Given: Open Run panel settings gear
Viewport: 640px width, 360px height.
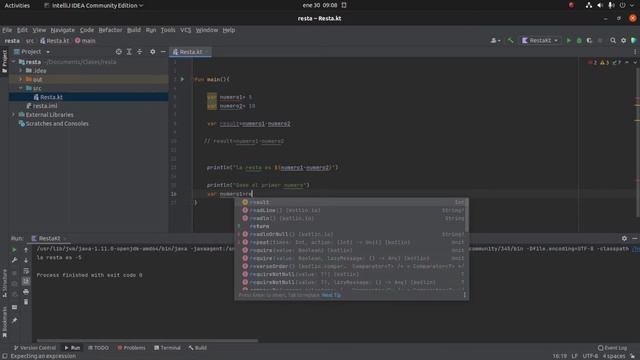Looking at the screenshot, I should [x=624, y=238].
